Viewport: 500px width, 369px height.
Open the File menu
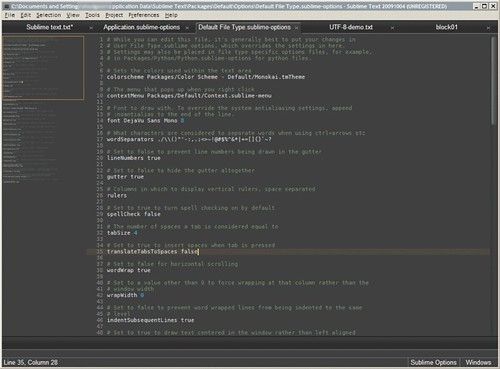(x=10, y=15)
